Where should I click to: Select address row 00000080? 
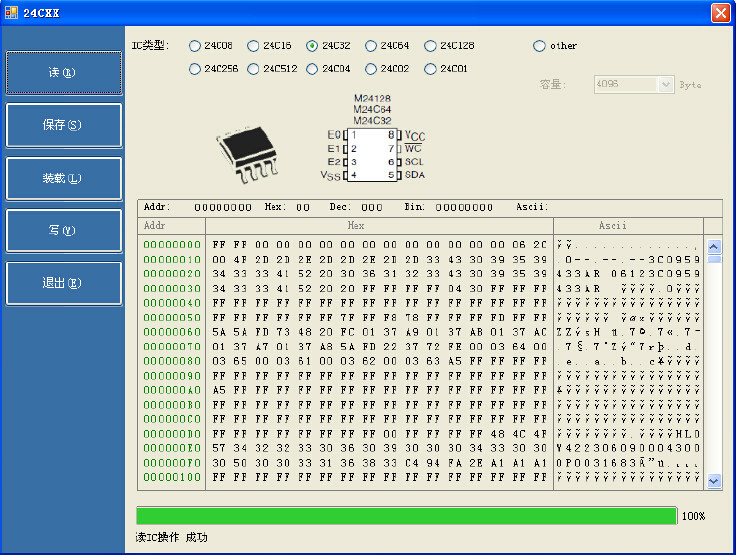pos(172,361)
